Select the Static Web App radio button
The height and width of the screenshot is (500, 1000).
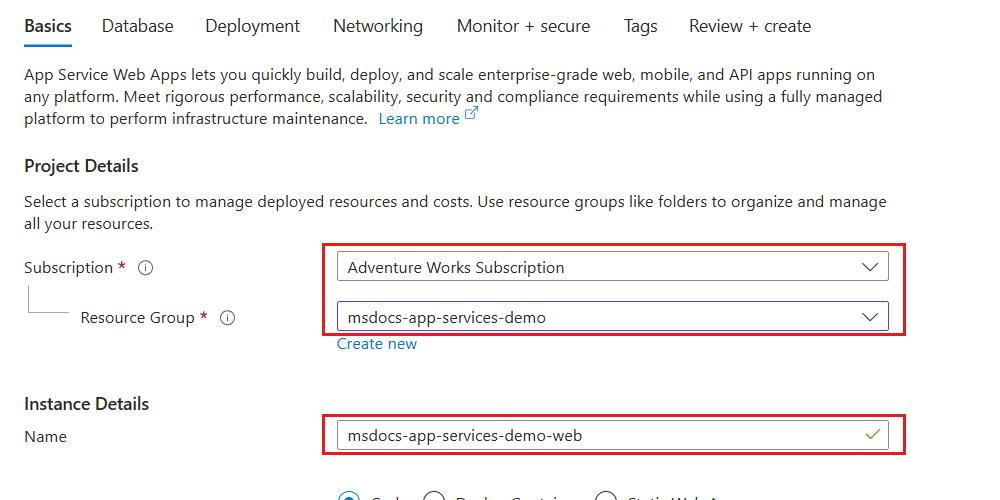[x=606, y=496]
